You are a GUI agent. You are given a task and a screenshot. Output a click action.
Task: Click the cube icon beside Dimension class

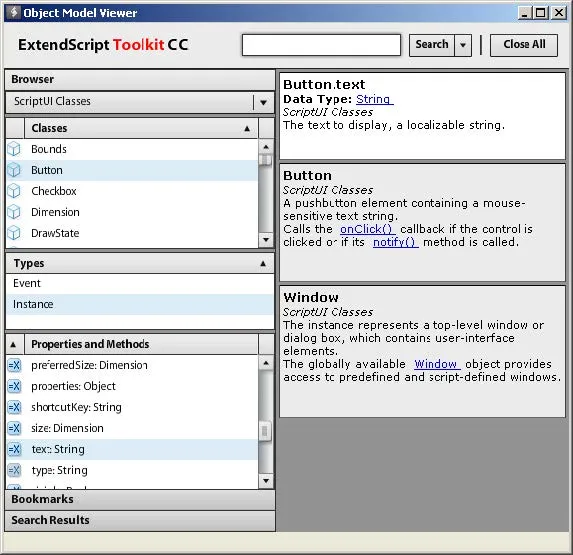(x=14, y=212)
